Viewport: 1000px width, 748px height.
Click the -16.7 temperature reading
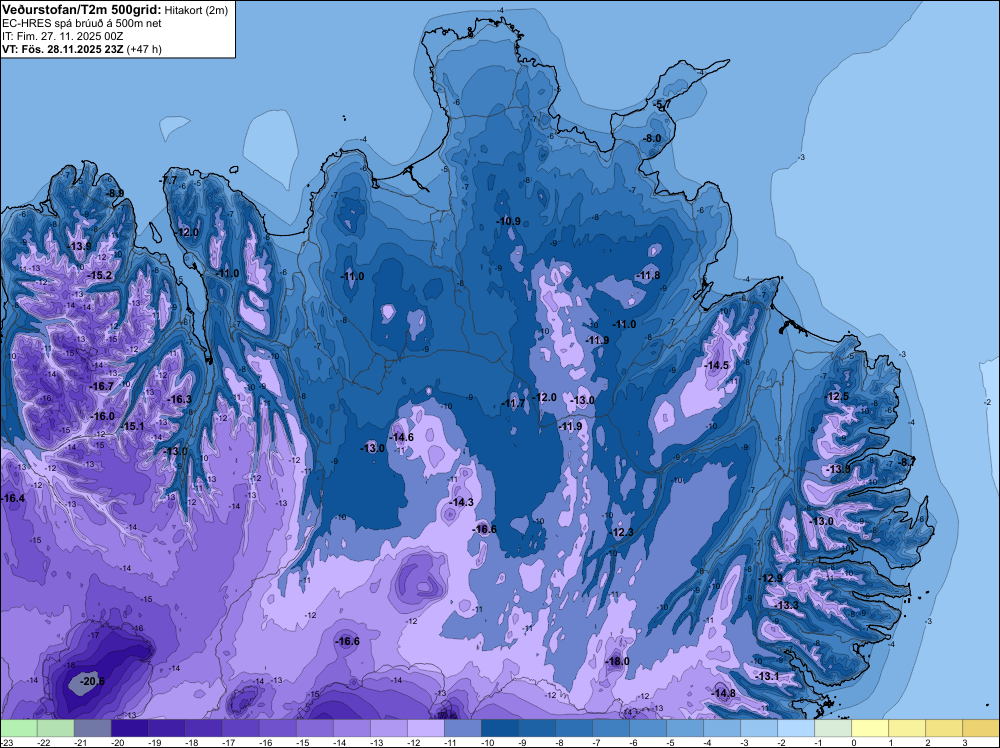(101, 386)
